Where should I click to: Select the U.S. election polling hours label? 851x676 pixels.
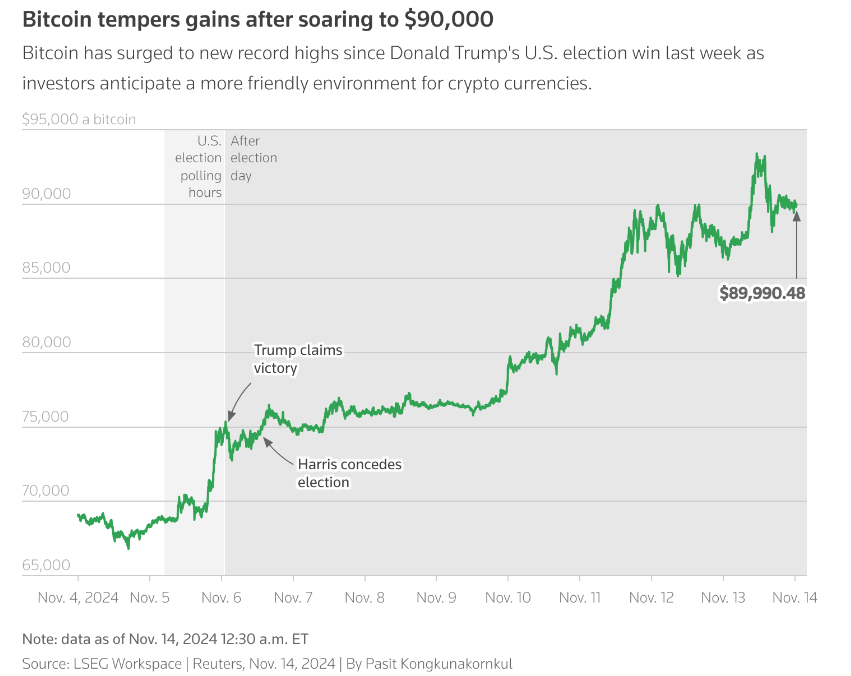coord(198,167)
